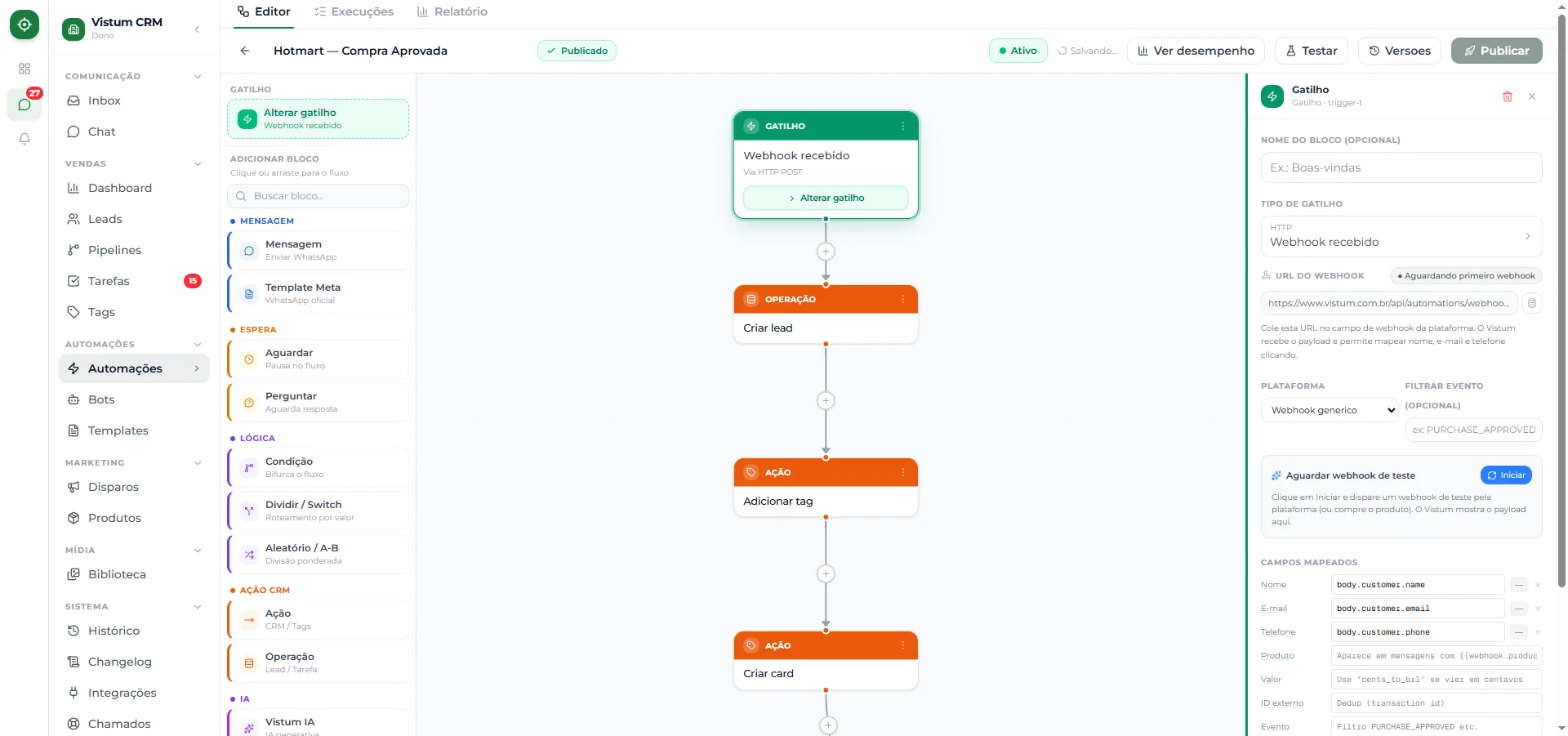Select the Aguardar pause block
Screen dimensions: 1568x736
pos(318,359)
